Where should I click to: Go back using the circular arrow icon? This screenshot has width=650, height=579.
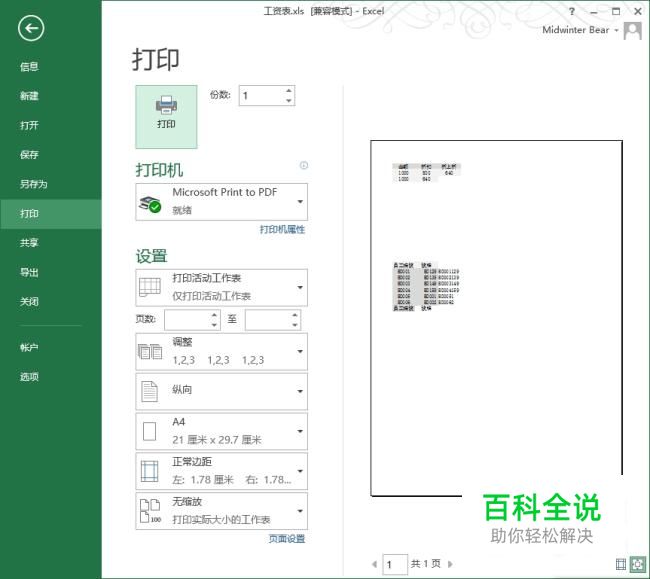[31, 28]
